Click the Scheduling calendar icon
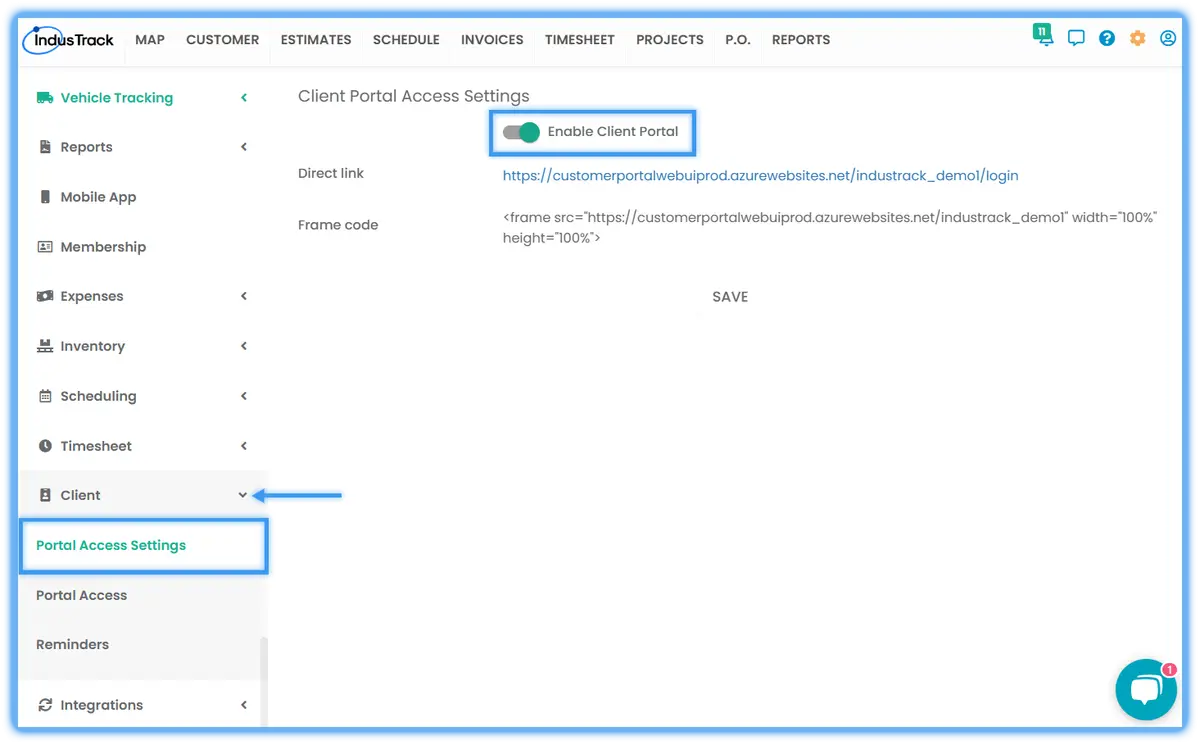This screenshot has width=1200, height=745. click(45, 396)
